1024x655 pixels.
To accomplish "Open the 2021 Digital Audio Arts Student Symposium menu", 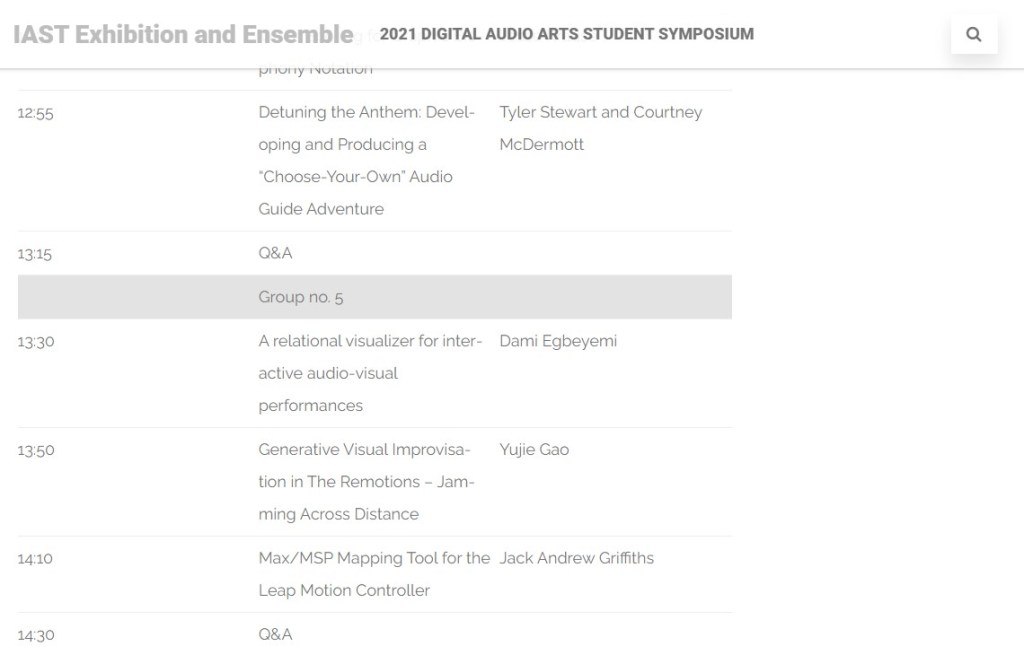I will coord(566,34).
